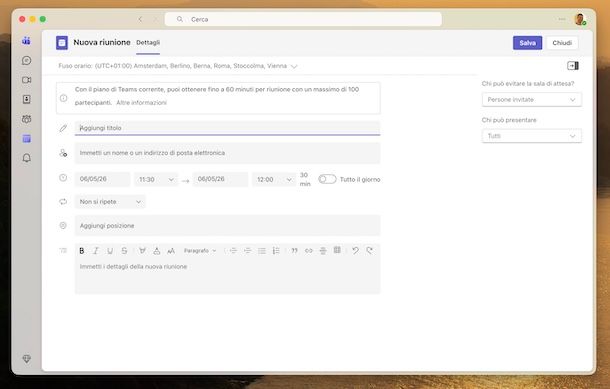This screenshot has height=389, width=610.
Task: Open the Teams section in sidebar
Action: (26, 40)
